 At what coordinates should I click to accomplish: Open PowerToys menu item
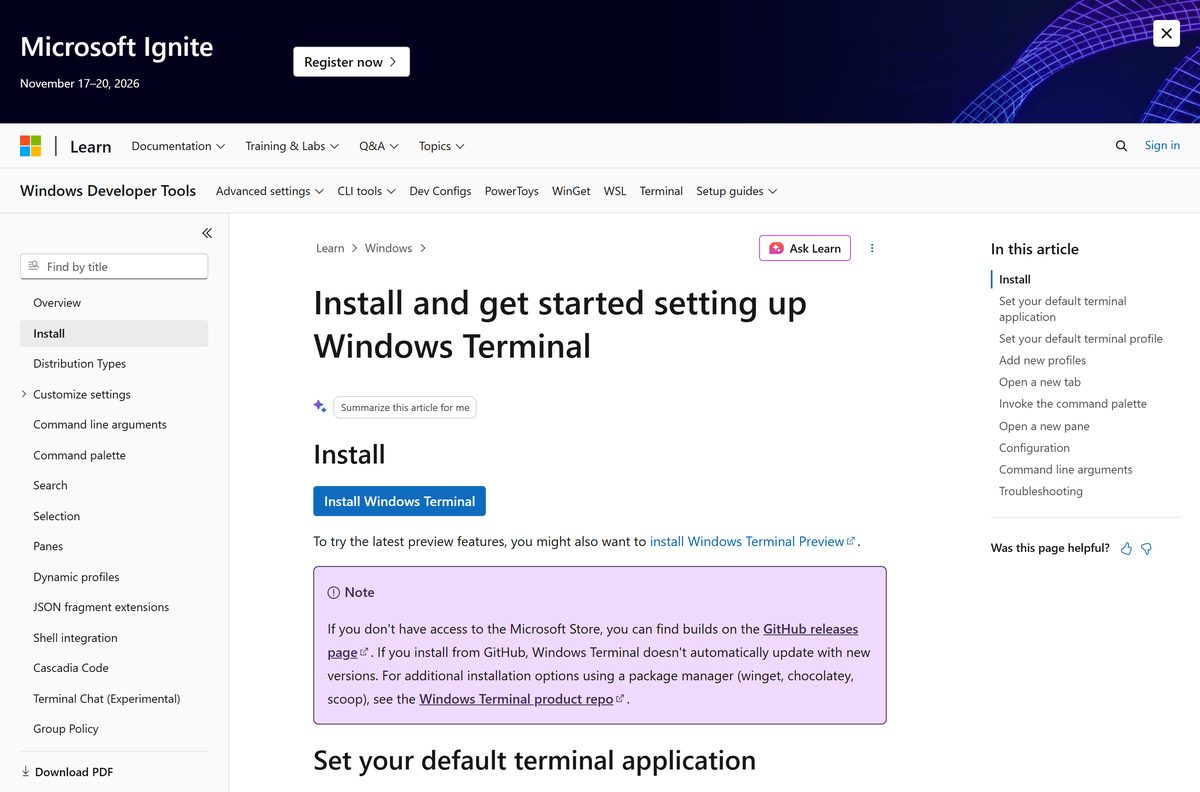(x=512, y=191)
